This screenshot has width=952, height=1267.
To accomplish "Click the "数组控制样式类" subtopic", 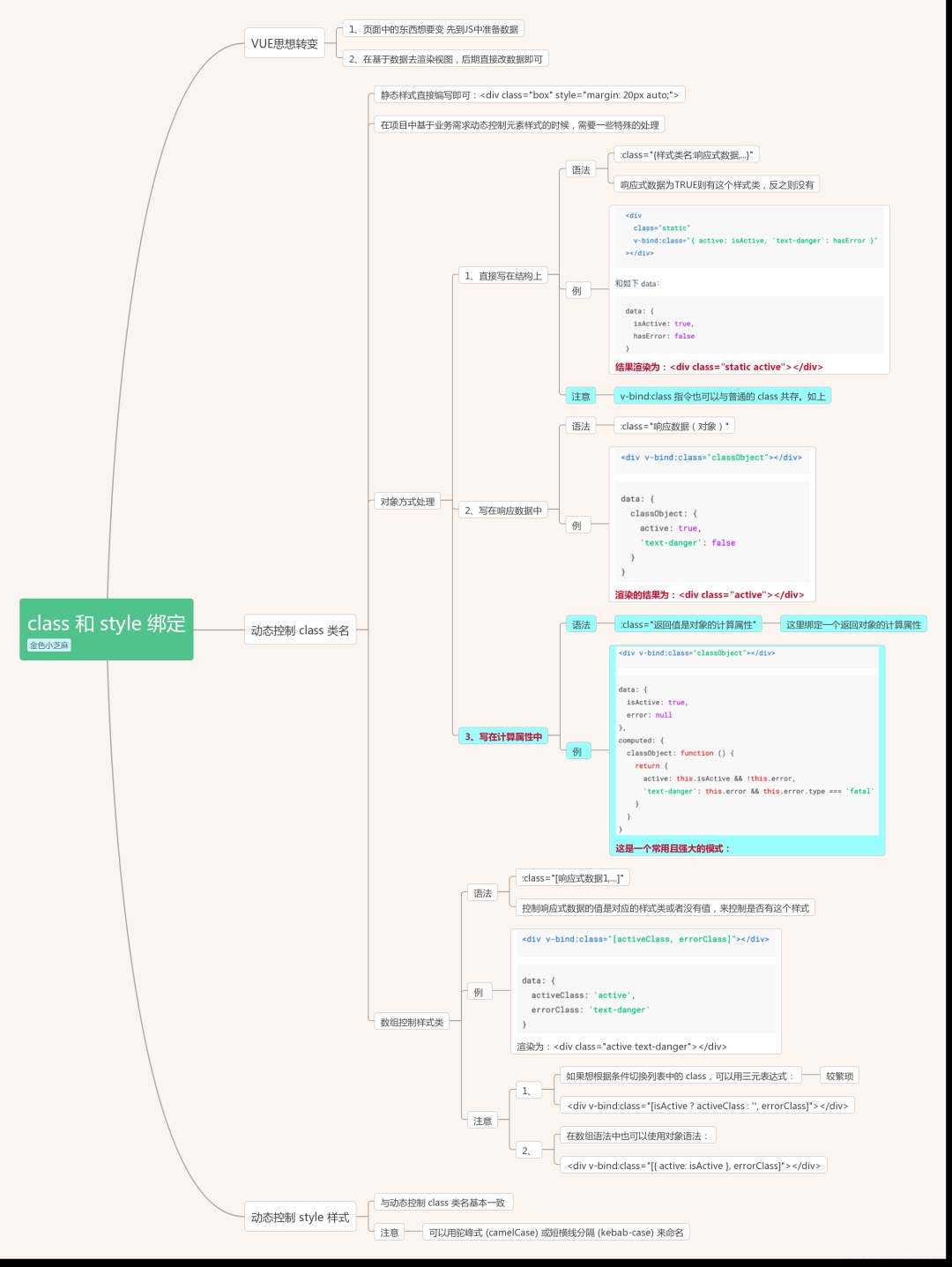I will click(412, 1022).
